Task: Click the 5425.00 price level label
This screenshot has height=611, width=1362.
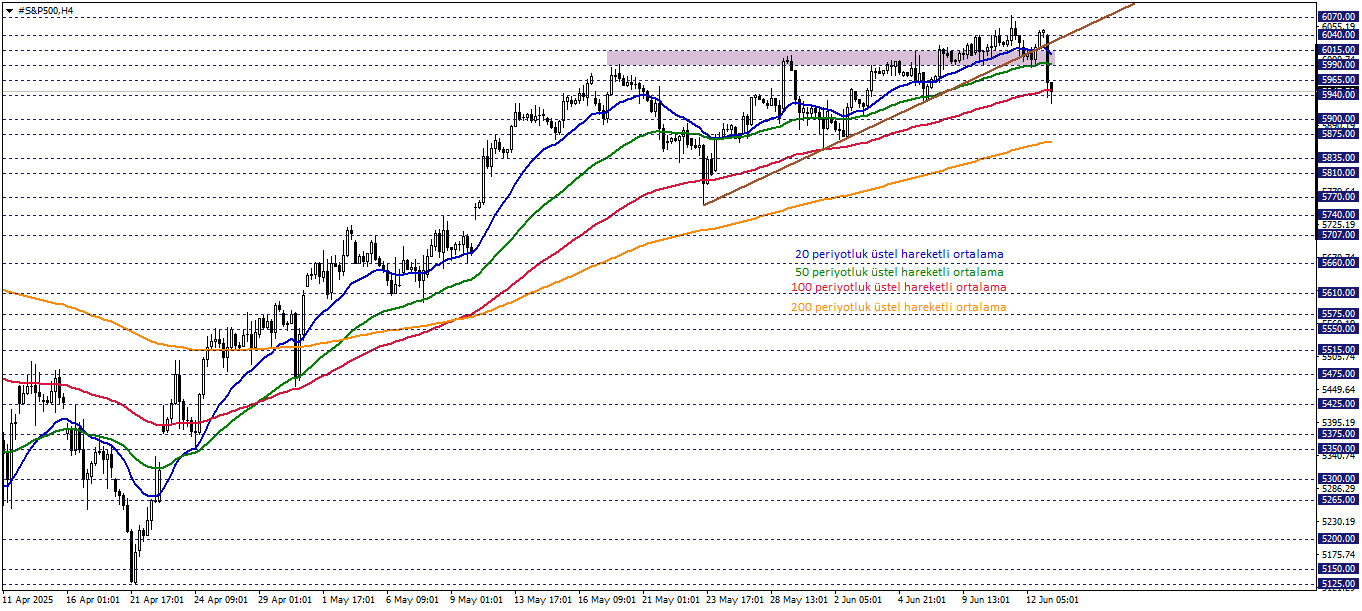Action: 1338,404
